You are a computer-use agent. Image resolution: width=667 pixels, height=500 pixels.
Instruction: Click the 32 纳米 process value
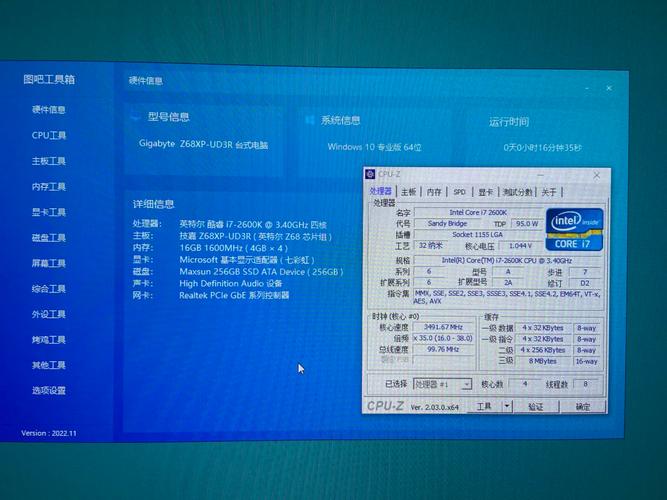[x=430, y=246]
